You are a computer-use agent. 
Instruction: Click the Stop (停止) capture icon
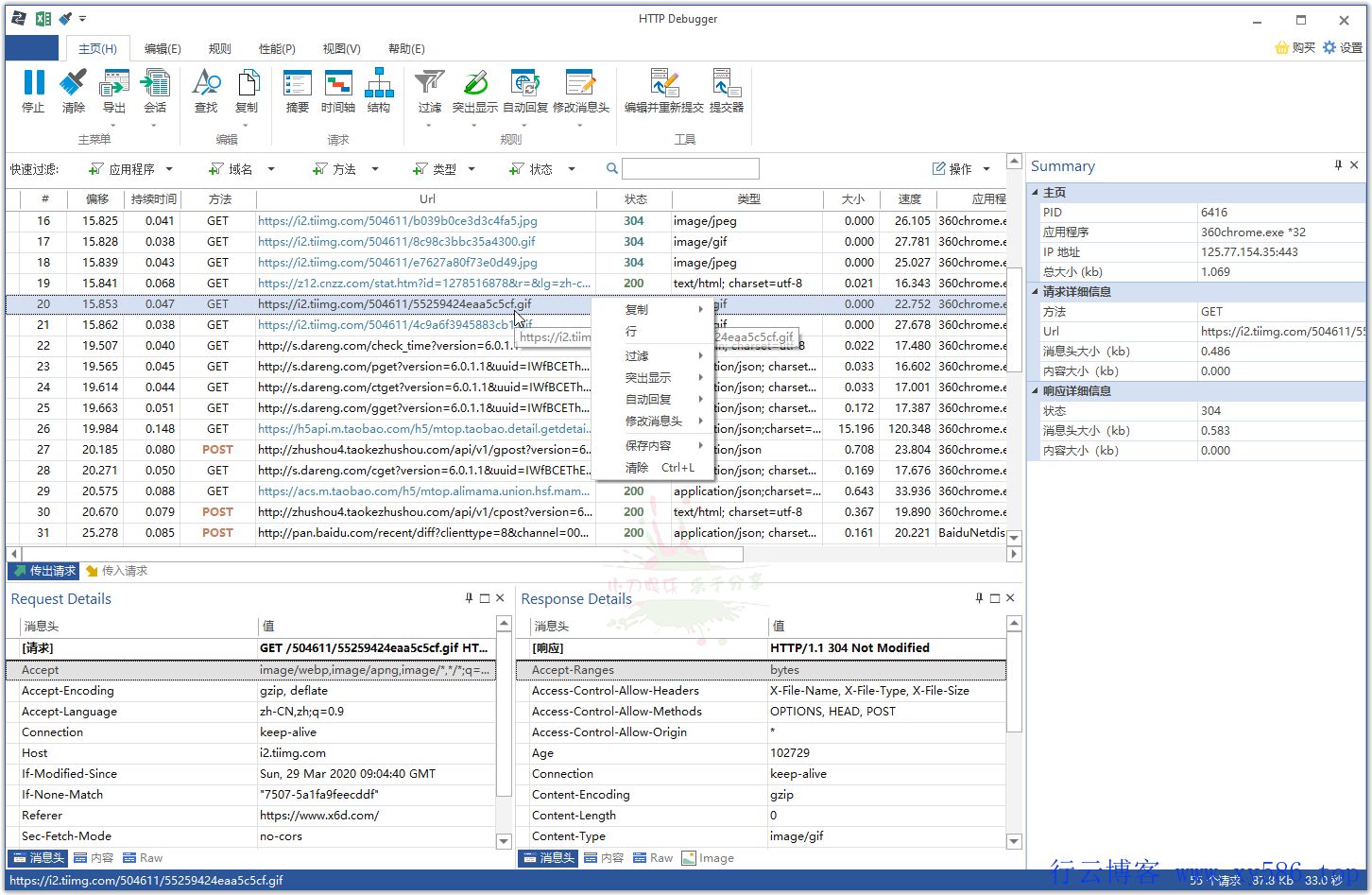[x=33, y=92]
